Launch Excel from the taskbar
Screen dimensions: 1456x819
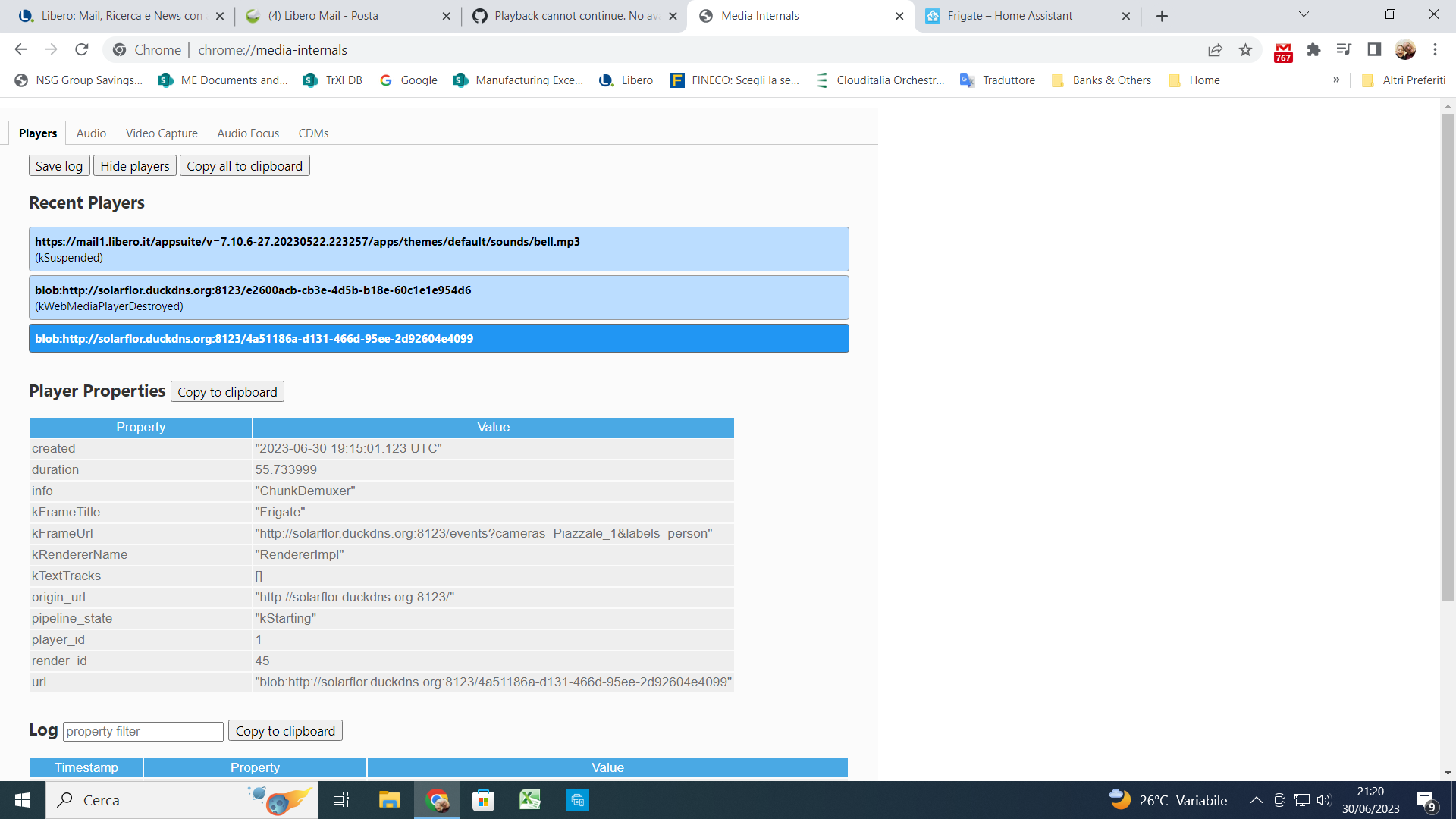(530, 800)
